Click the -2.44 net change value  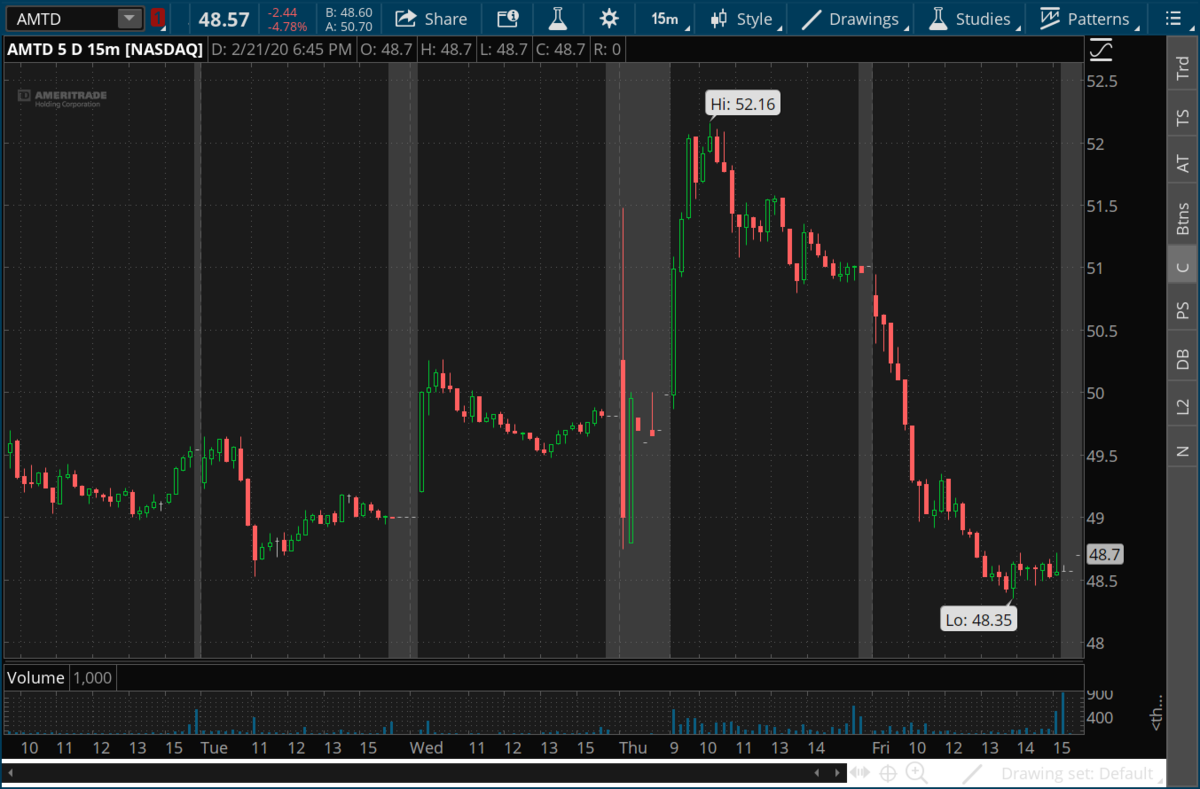283,12
